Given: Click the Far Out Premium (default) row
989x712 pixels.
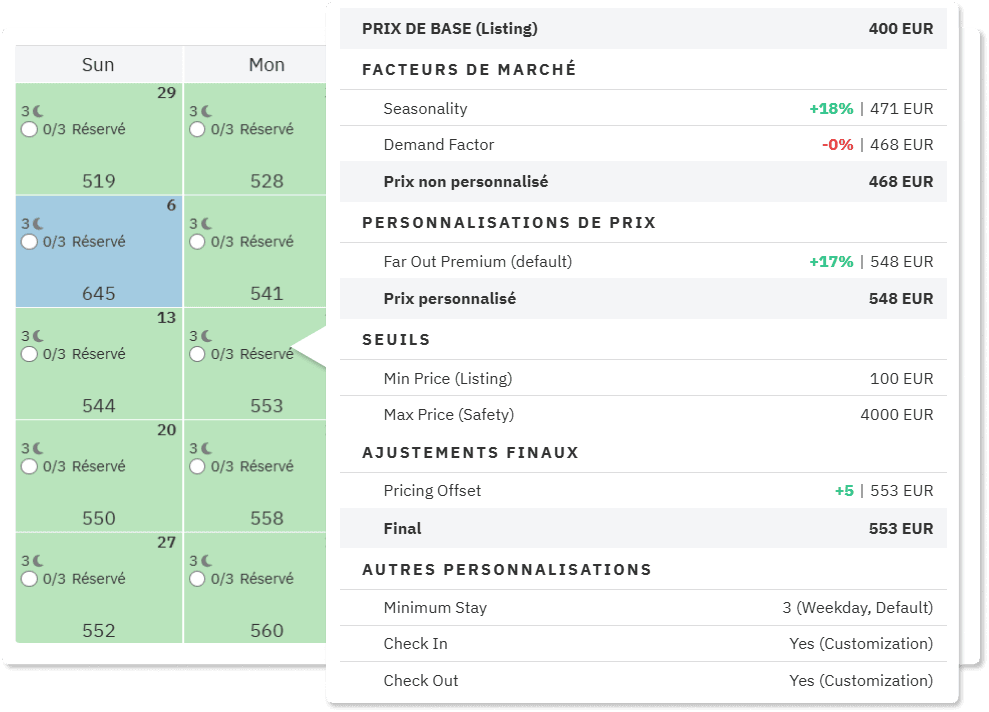Looking at the screenshot, I should [643, 261].
